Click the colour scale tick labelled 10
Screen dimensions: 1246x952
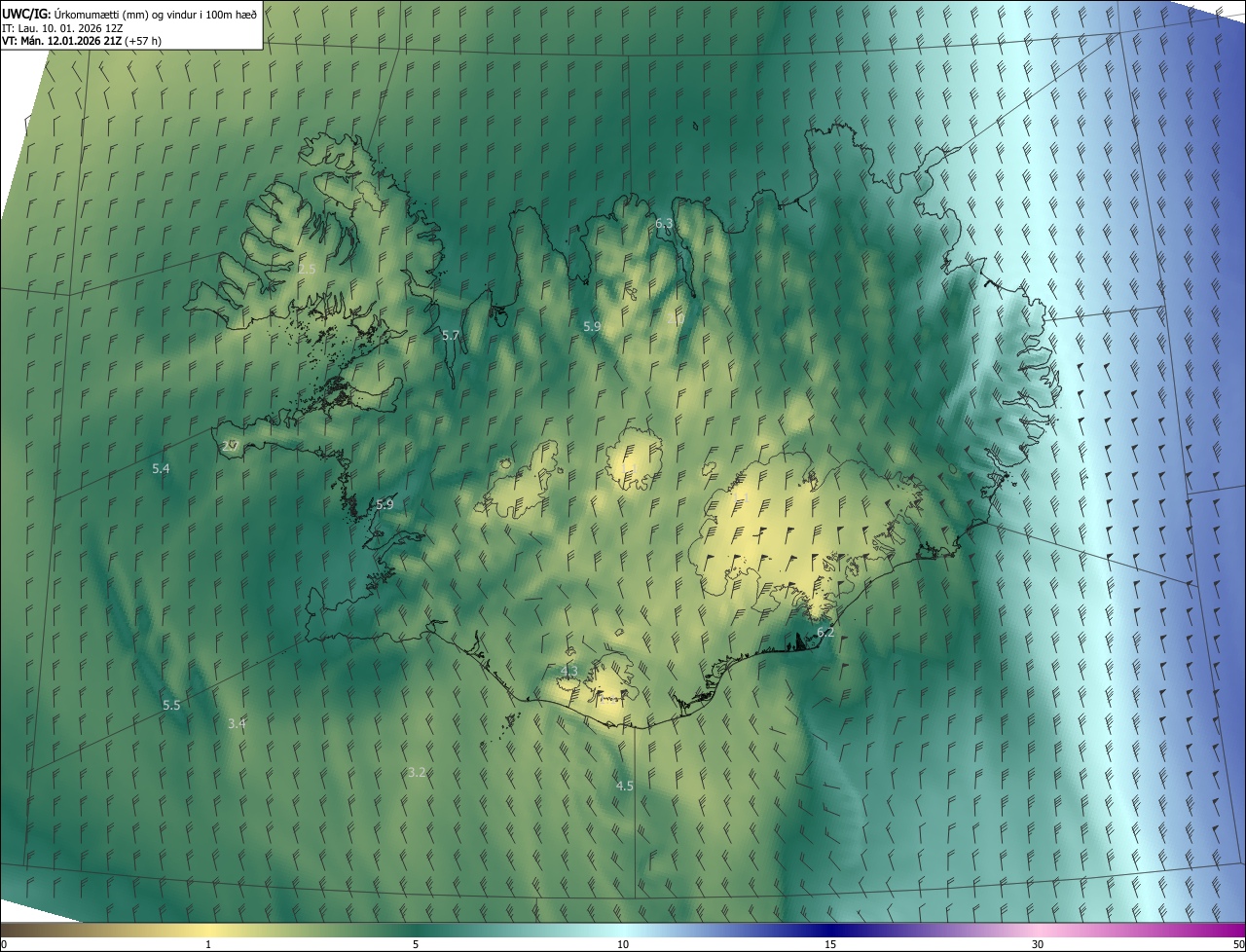pos(623,944)
